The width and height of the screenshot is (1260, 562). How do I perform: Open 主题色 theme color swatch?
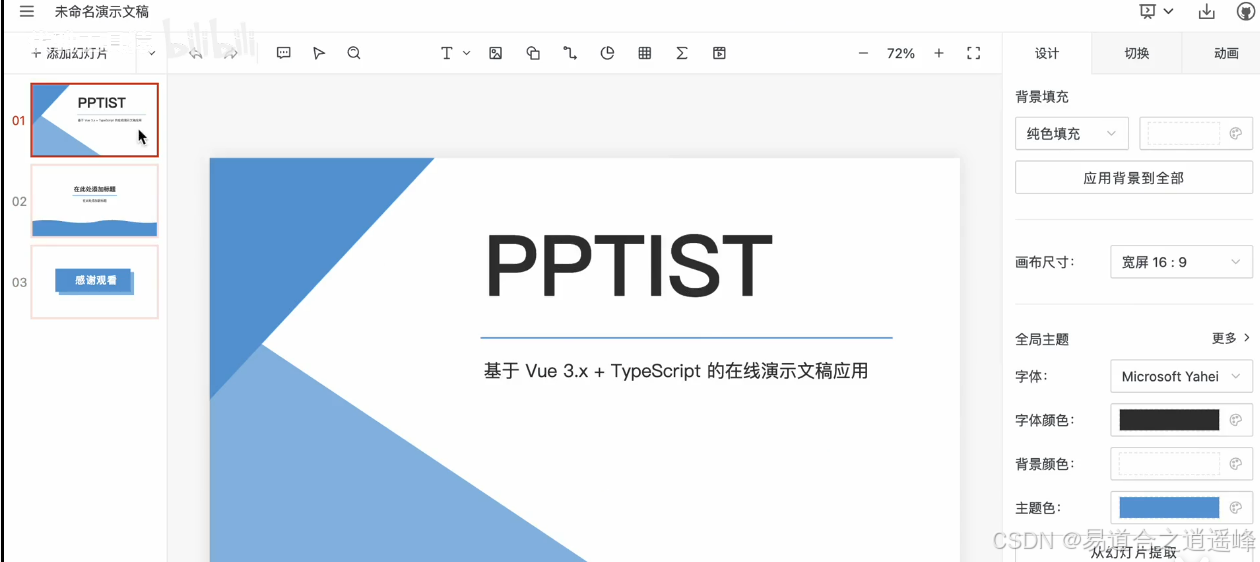click(1181, 508)
